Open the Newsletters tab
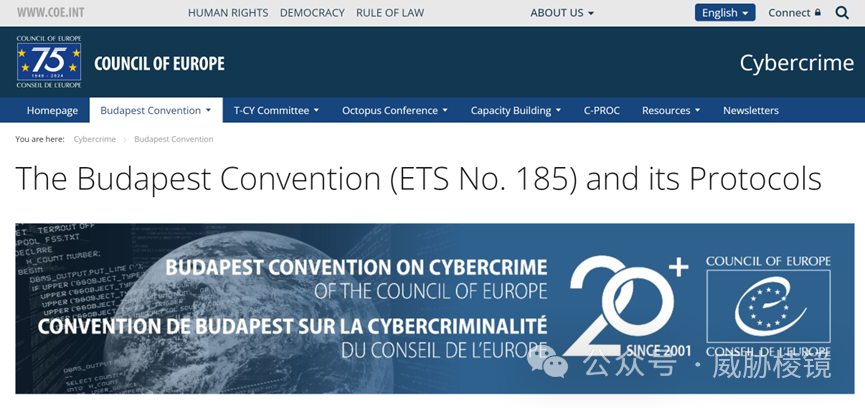The height and width of the screenshot is (408, 865). [751, 110]
